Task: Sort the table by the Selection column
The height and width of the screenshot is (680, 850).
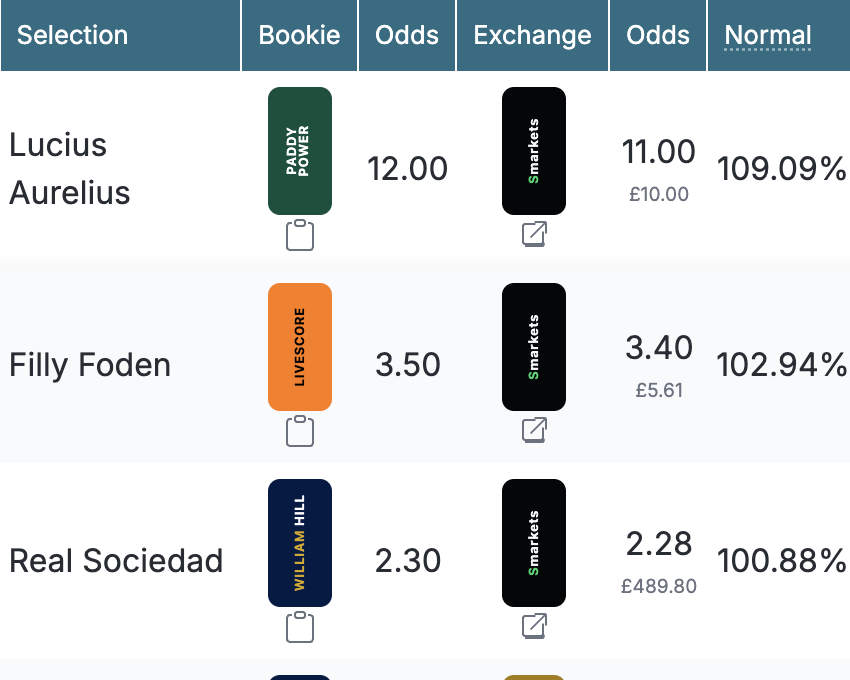Action: pyautogui.click(x=72, y=35)
